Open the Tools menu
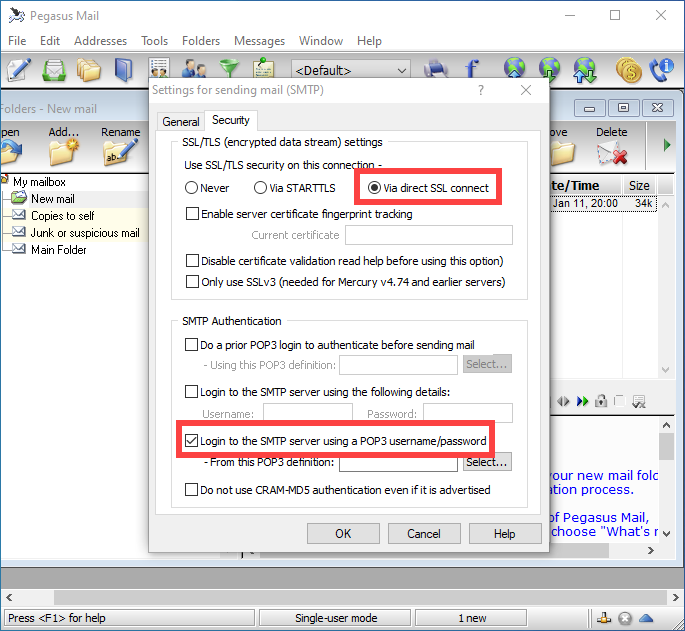Image resolution: width=685 pixels, height=631 pixels. [x=154, y=41]
